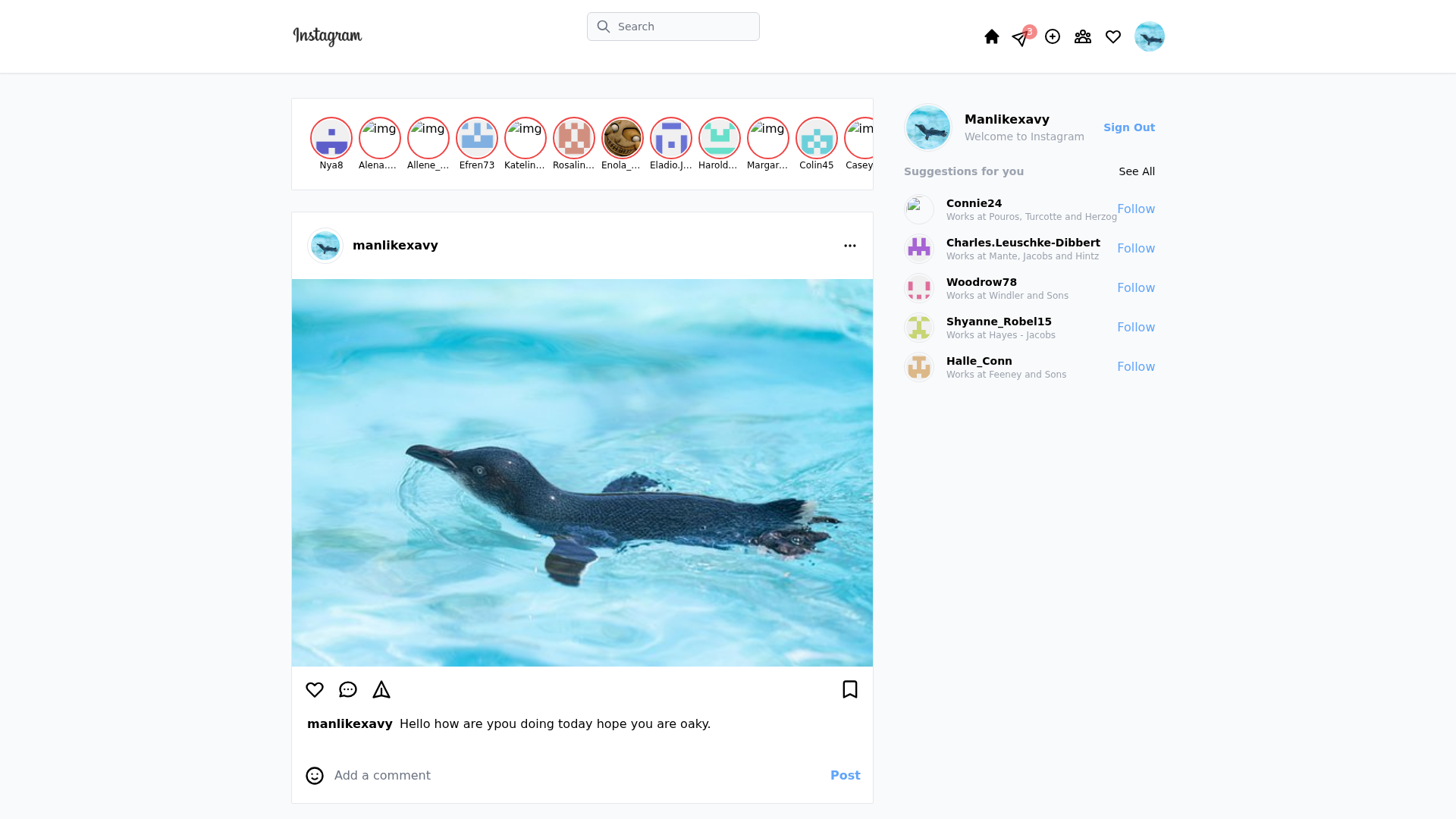Open comments on the penguin post
The width and height of the screenshot is (1456, 819).
click(x=348, y=689)
